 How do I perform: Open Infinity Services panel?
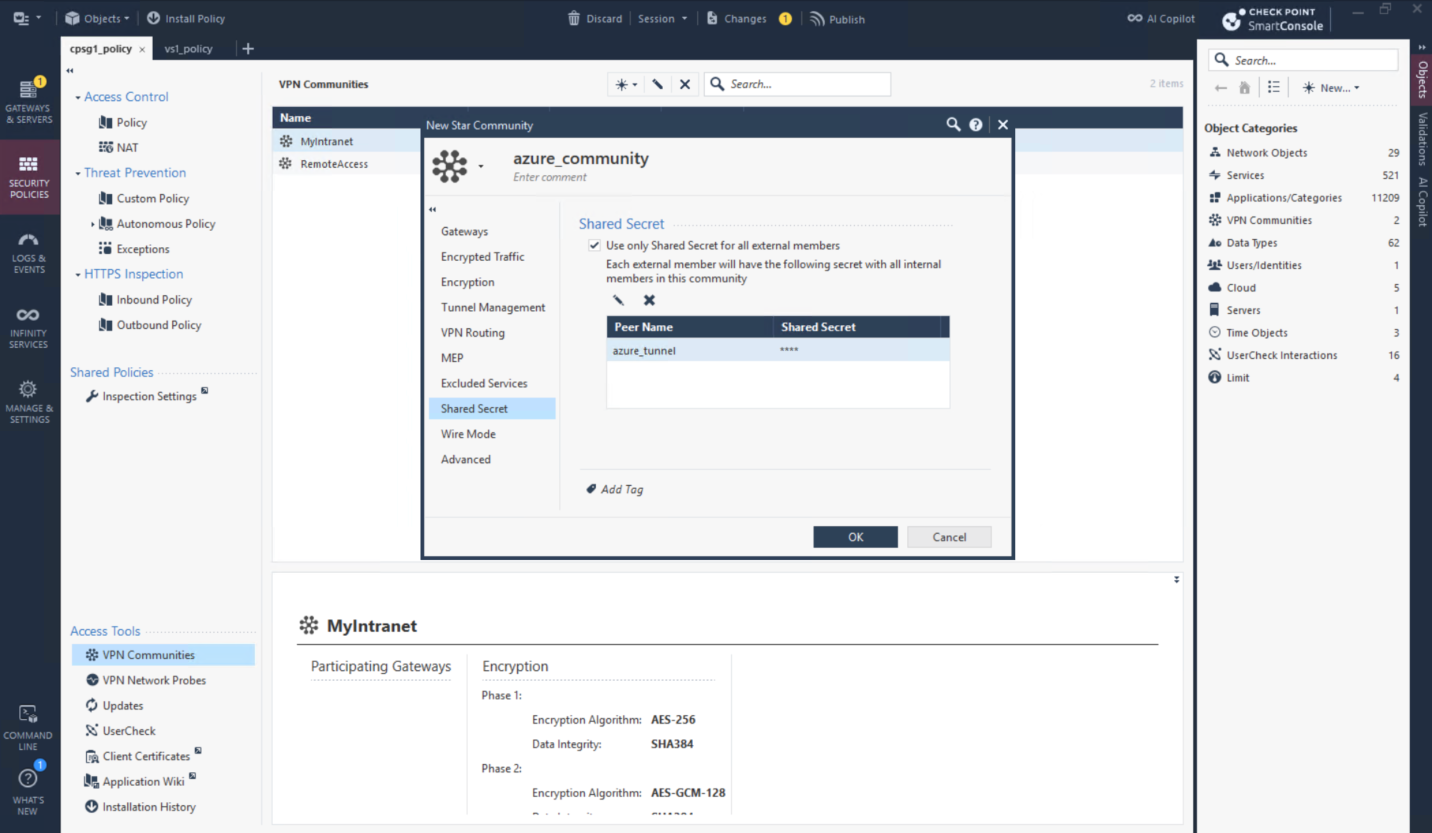click(x=28, y=328)
